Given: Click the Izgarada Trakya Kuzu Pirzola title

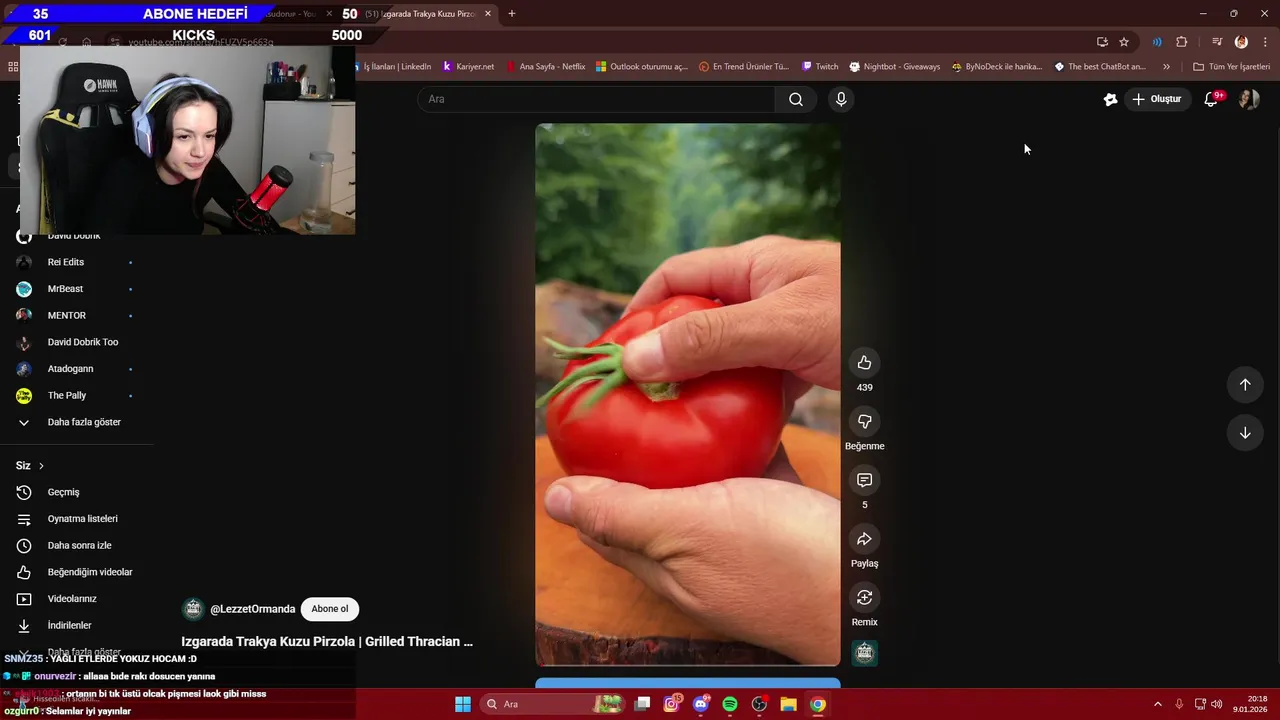Looking at the screenshot, I should [327, 642].
